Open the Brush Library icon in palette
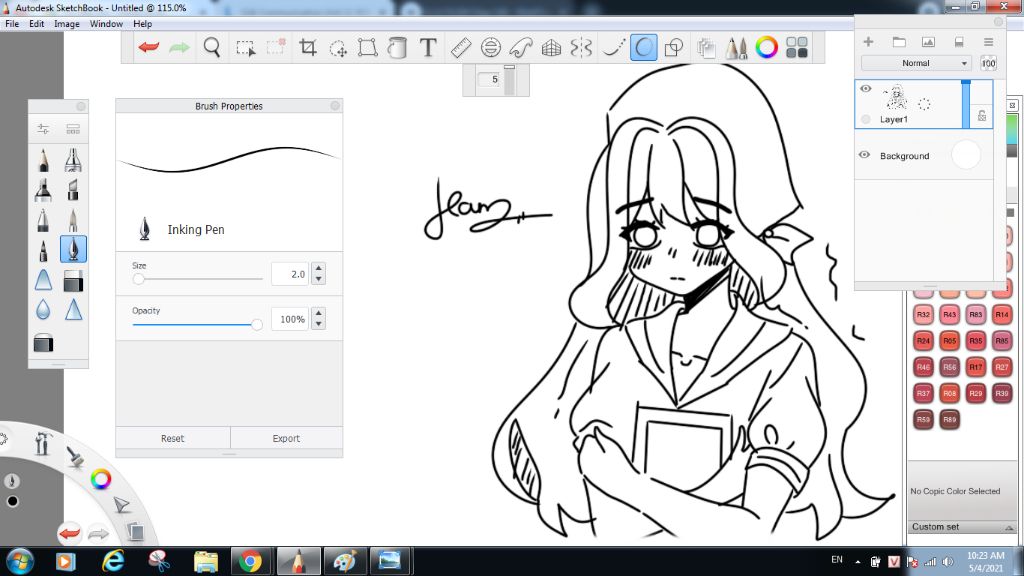This screenshot has width=1024, height=576. pyautogui.click(x=73, y=129)
